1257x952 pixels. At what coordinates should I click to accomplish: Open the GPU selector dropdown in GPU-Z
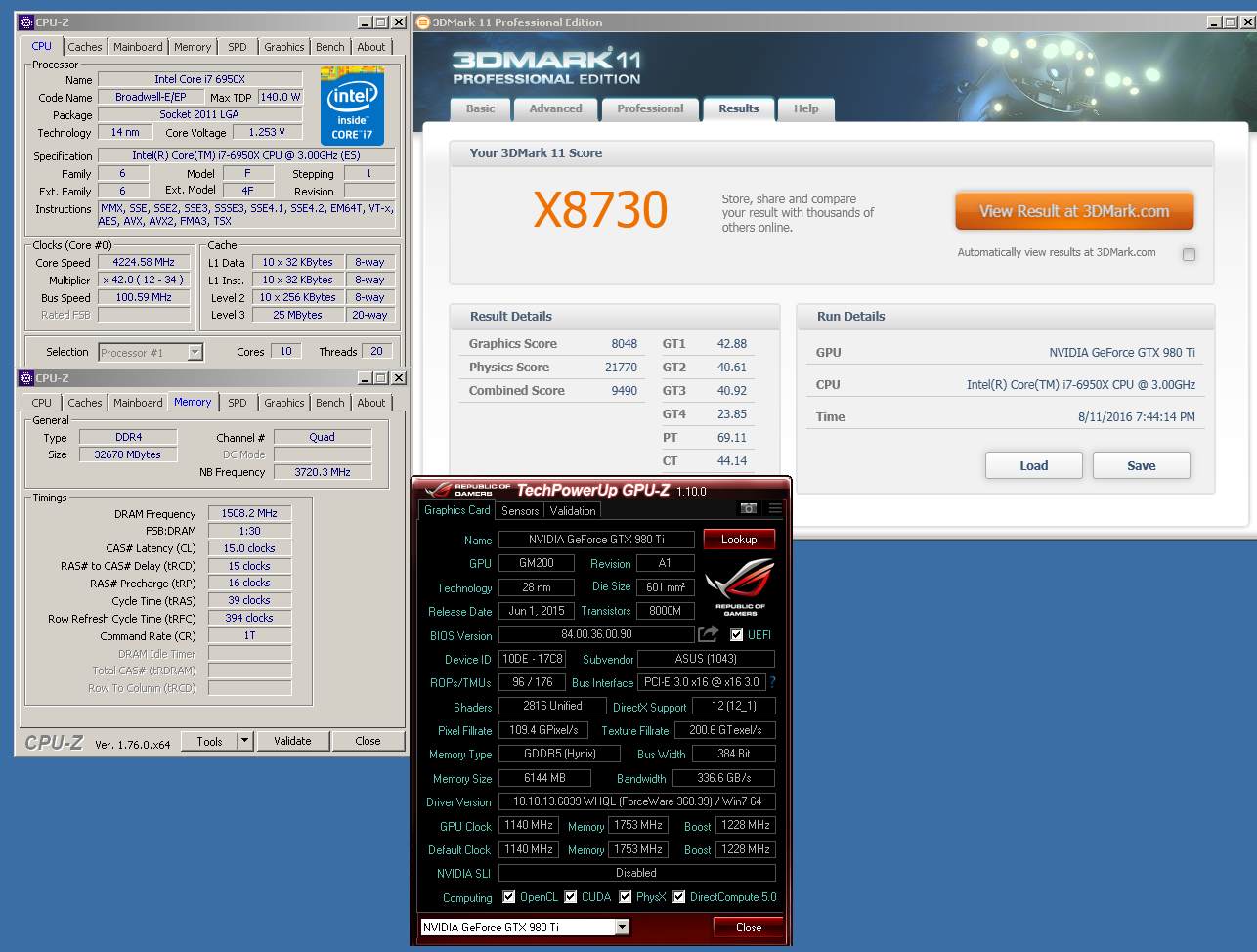[x=622, y=927]
